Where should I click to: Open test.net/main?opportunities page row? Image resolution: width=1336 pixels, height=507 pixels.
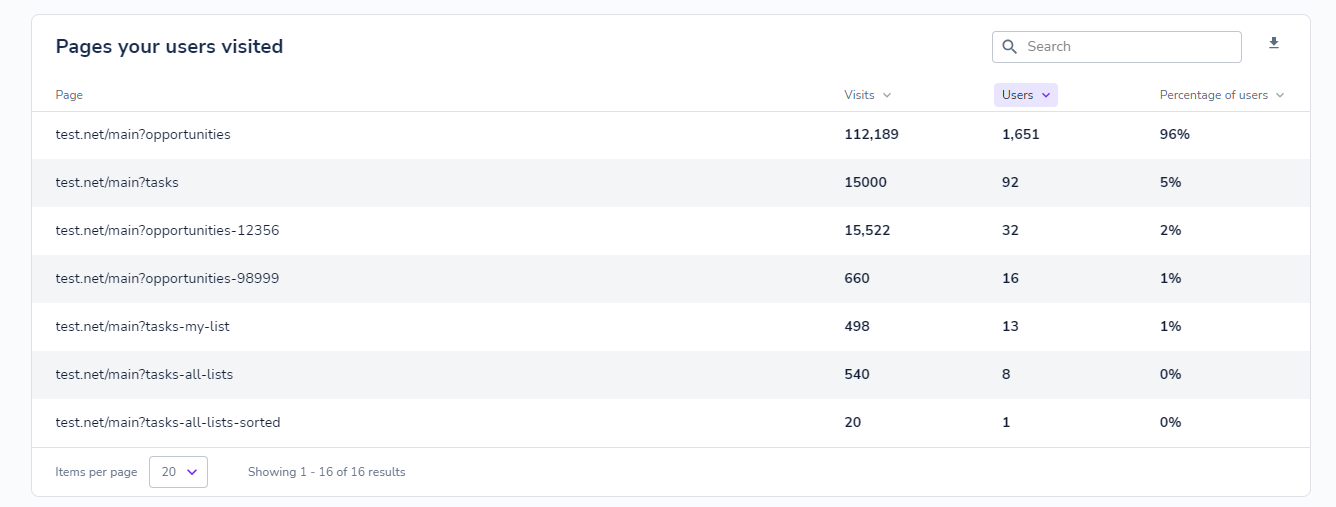(143, 134)
